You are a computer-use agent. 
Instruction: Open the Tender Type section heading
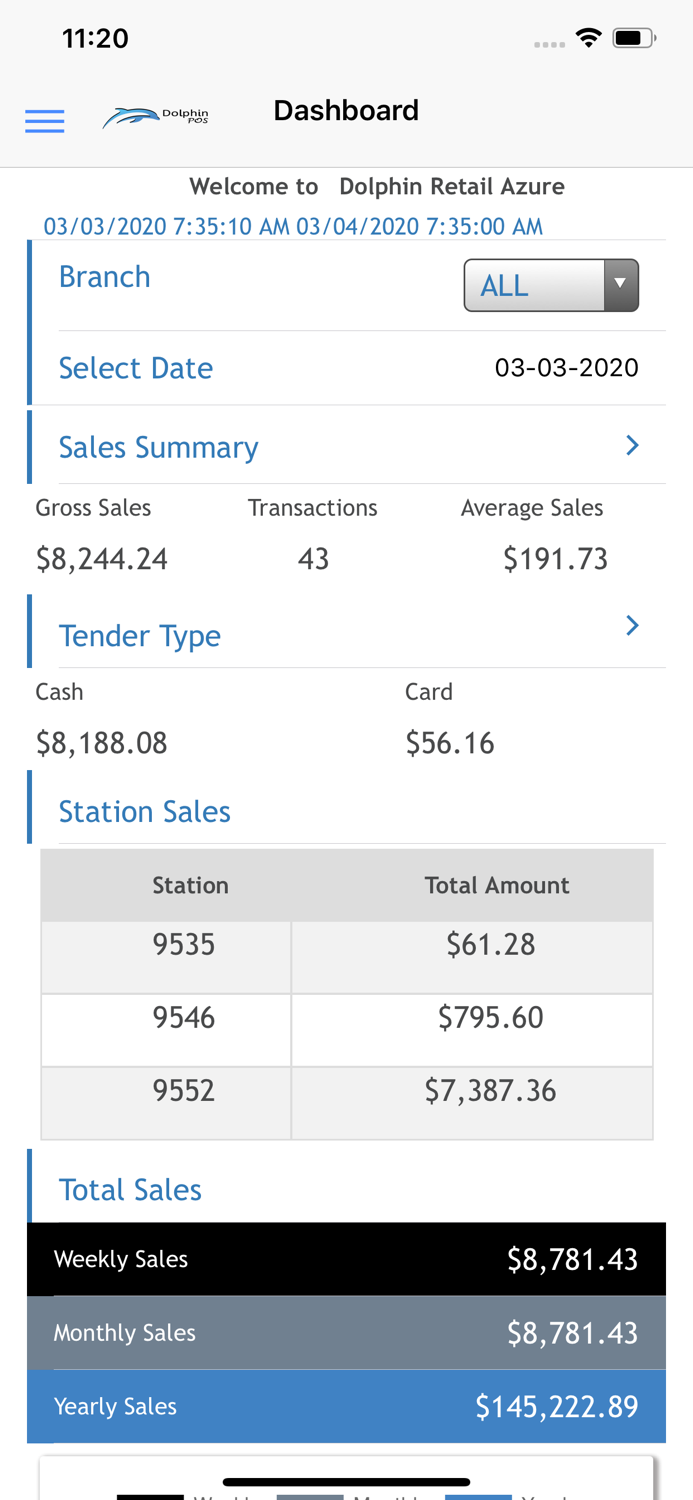140,636
